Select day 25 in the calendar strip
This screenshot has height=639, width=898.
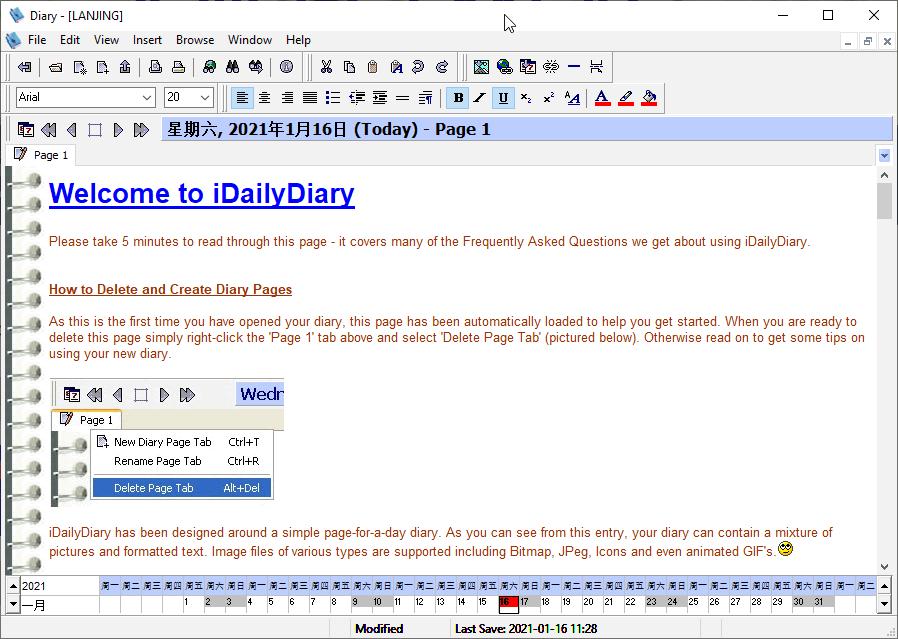coord(698,602)
